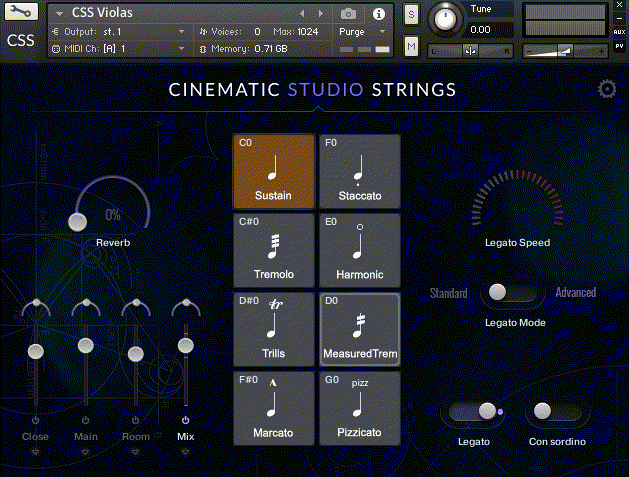The image size is (629, 477).
Task: Click the Close mic volume fader
Action: click(36, 351)
